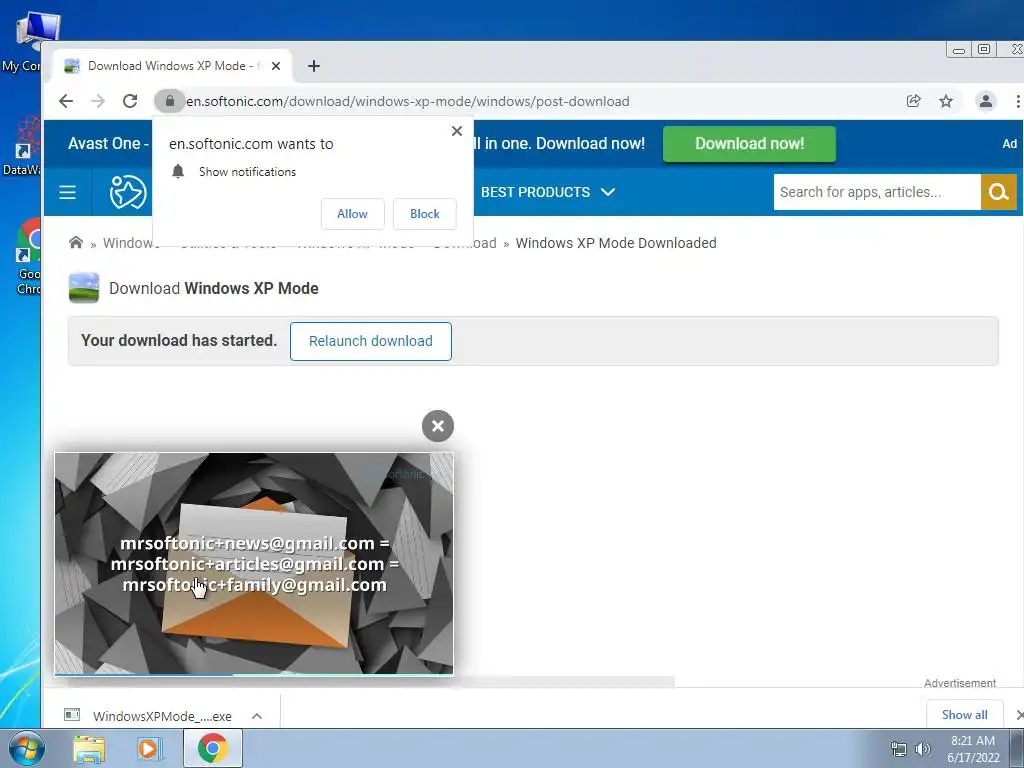Open a new browser tab
The image size is (1024, 768).
pos(314,66)
